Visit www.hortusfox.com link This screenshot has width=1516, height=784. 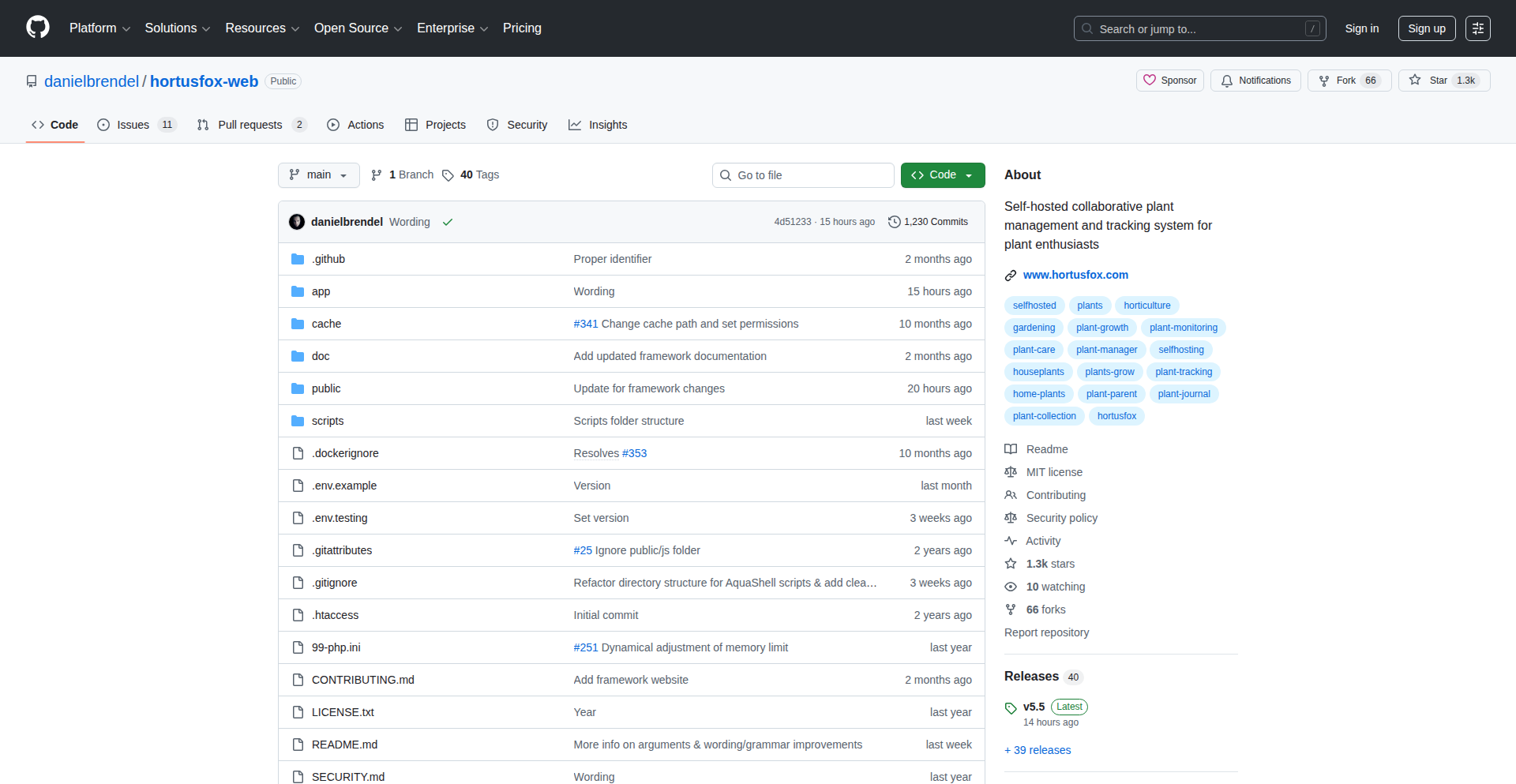tap(1075, 275)
